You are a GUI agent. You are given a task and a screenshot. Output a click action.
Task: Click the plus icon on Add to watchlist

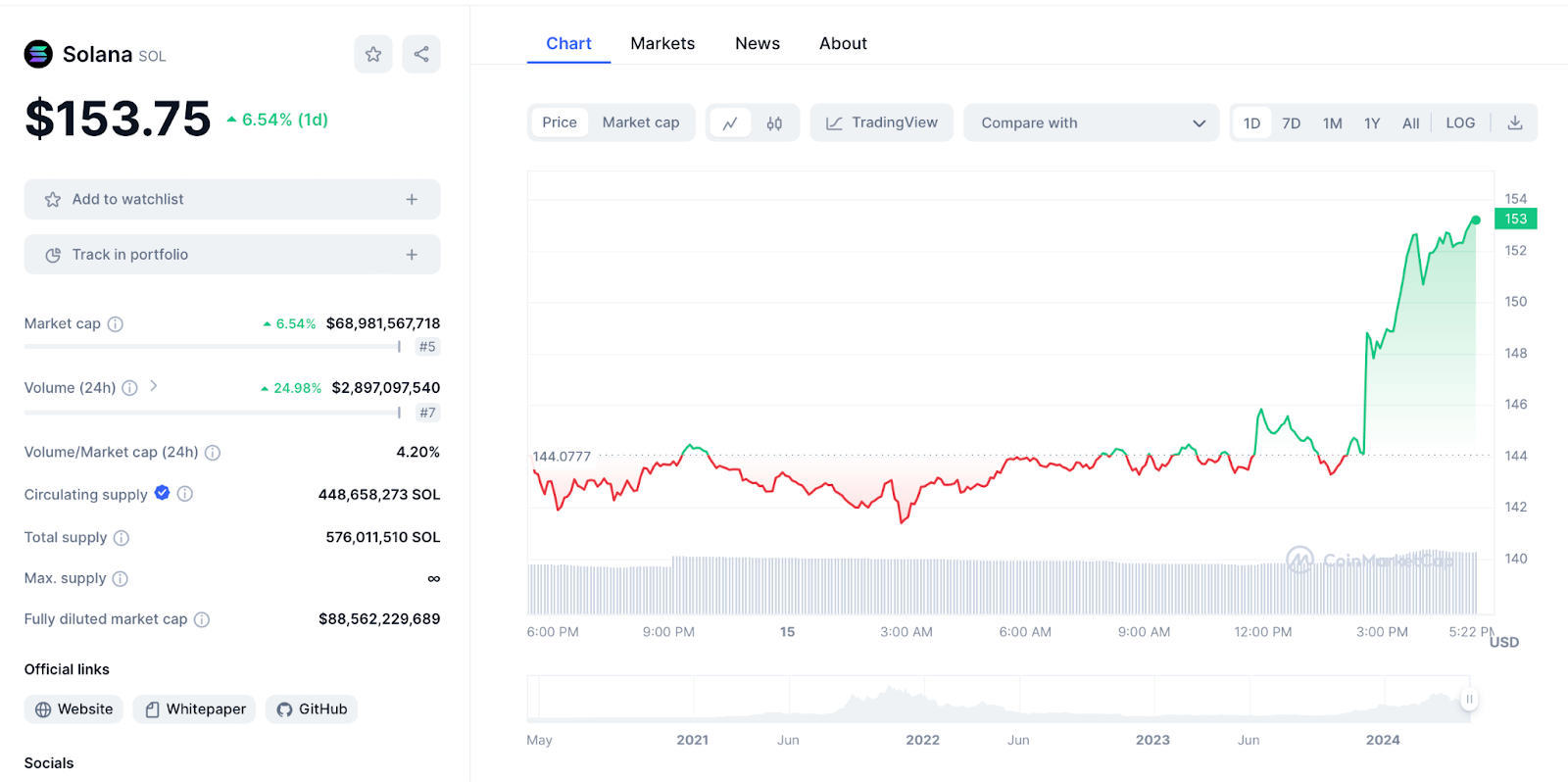[x=412, y=199]
